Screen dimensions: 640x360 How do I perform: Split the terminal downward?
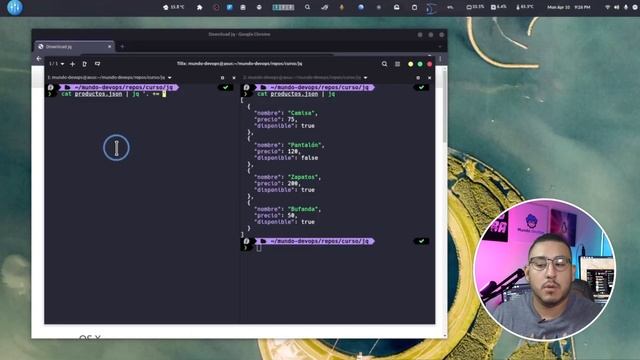point(97,64)
